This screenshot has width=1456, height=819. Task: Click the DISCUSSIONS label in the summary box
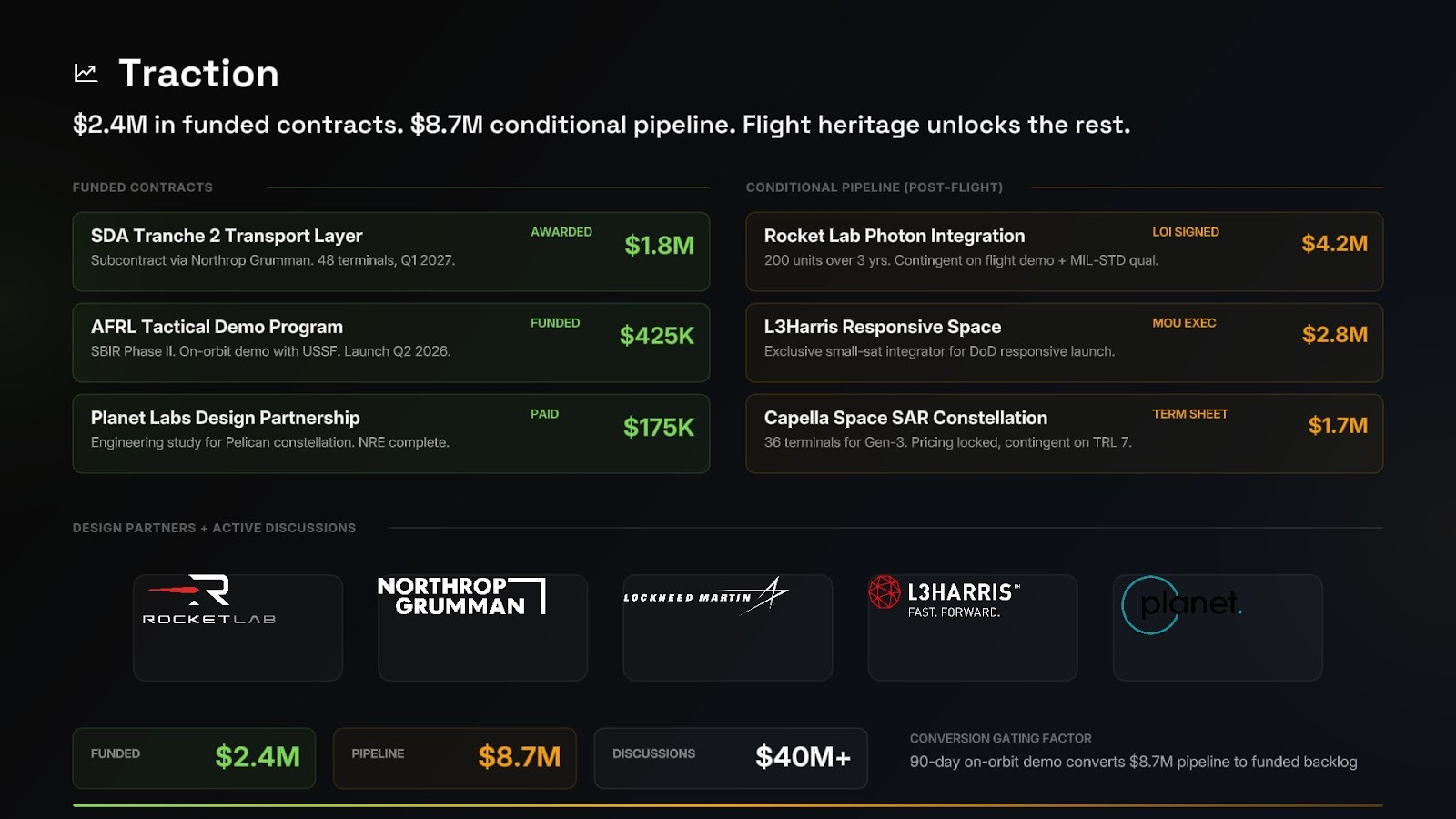pos(653,753)
